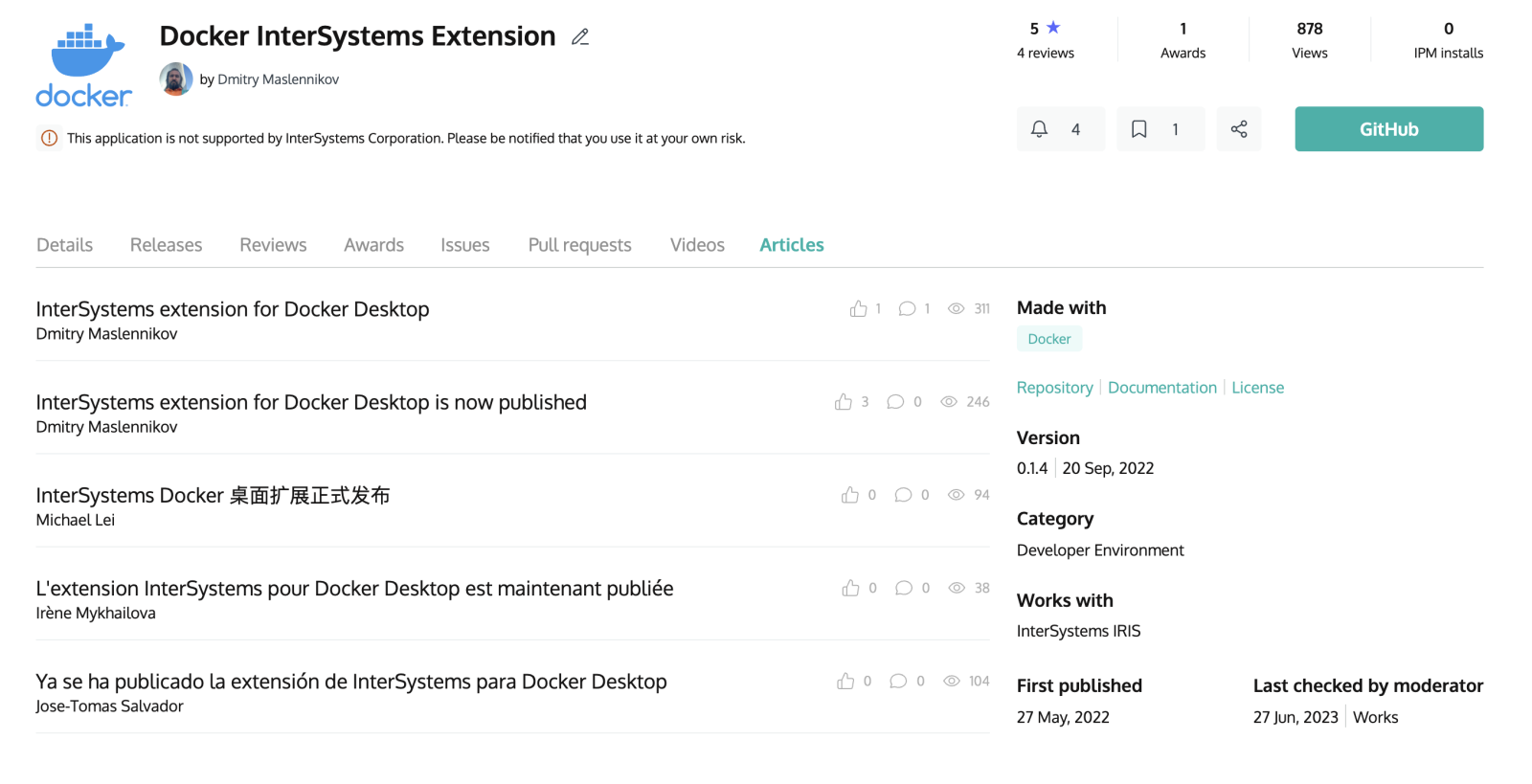Open the Pull requests tab
The height and width of the screenshot is (784, 1532).
coord(580,245)
